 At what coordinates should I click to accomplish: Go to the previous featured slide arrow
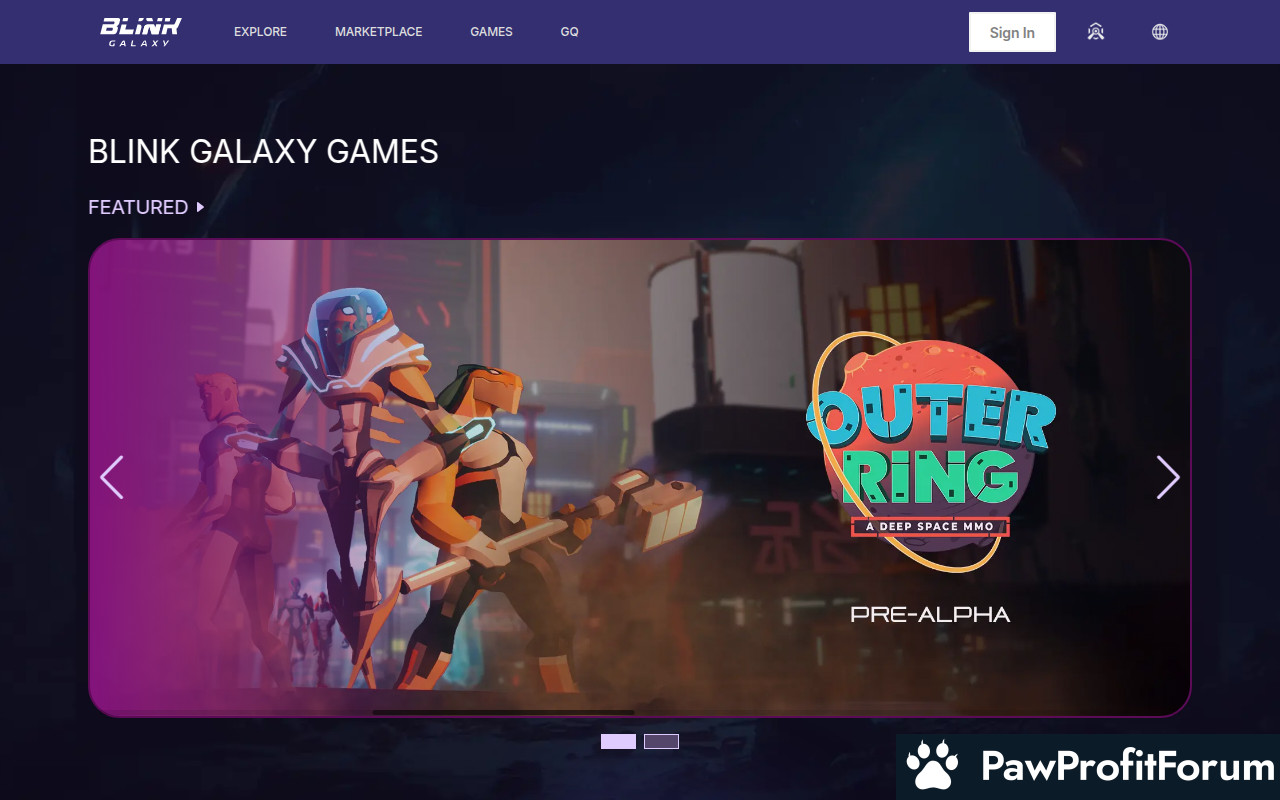(112, 477)
